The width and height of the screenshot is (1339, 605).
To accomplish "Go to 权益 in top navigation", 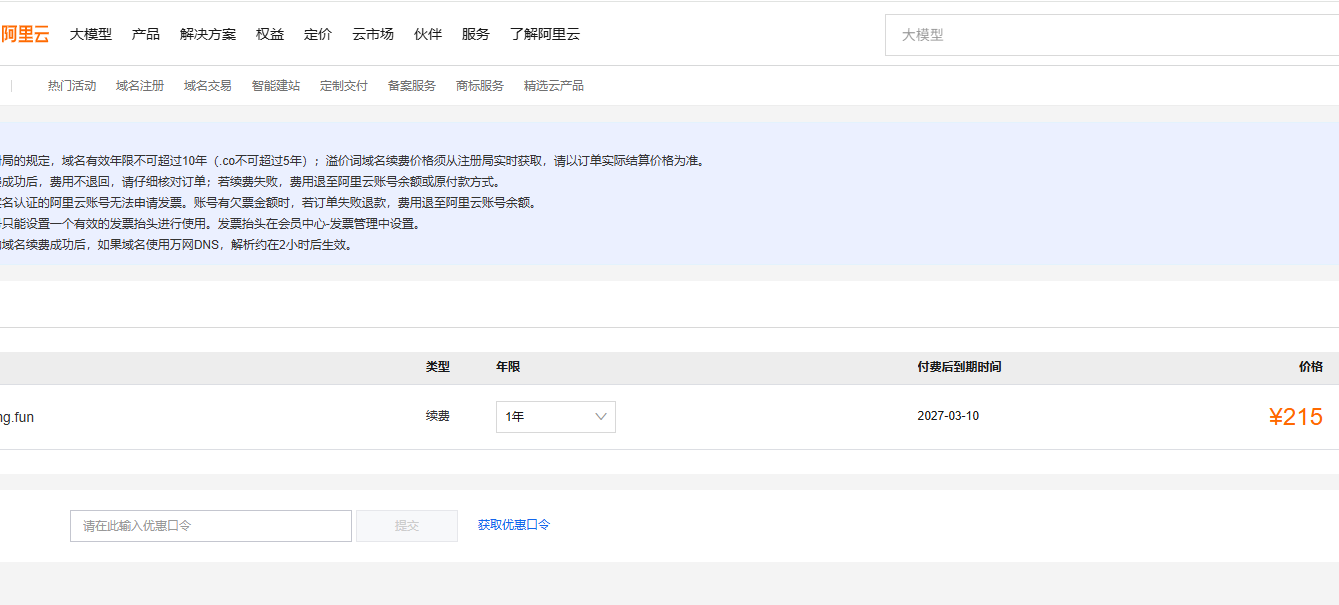I will 269,34.
